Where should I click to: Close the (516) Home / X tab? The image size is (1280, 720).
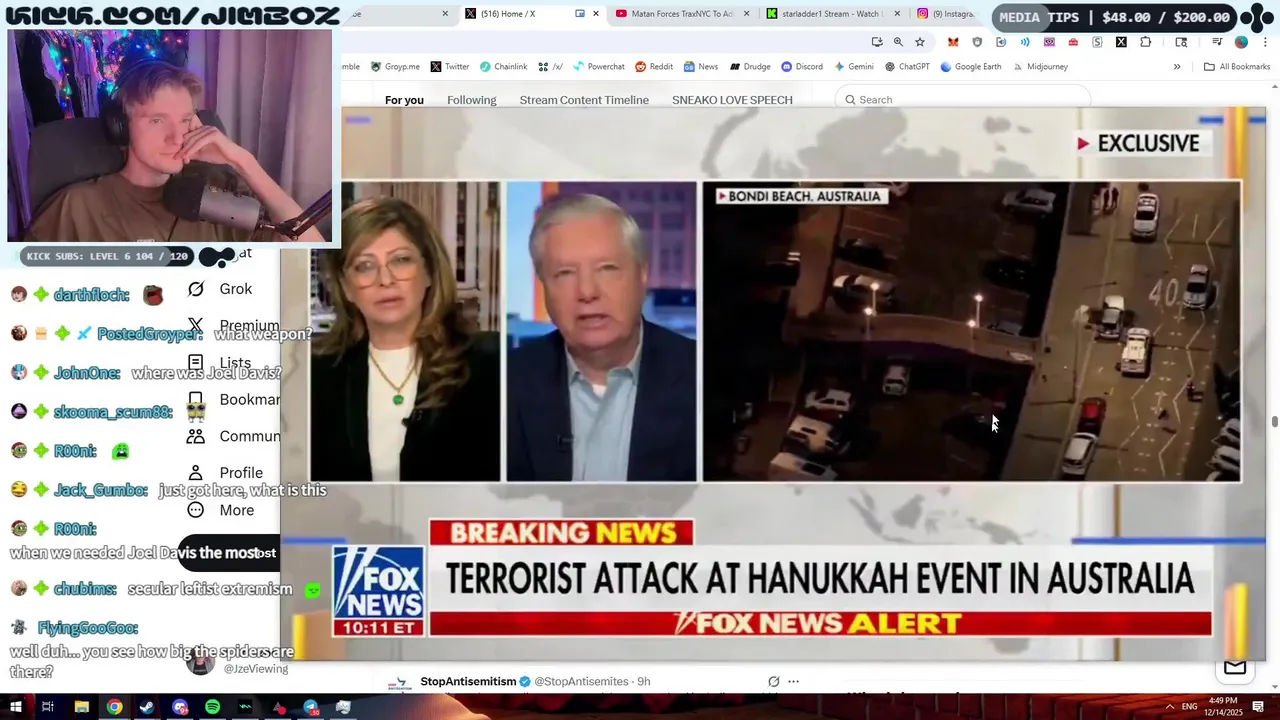pyautogui.click(x=597, y=14)
